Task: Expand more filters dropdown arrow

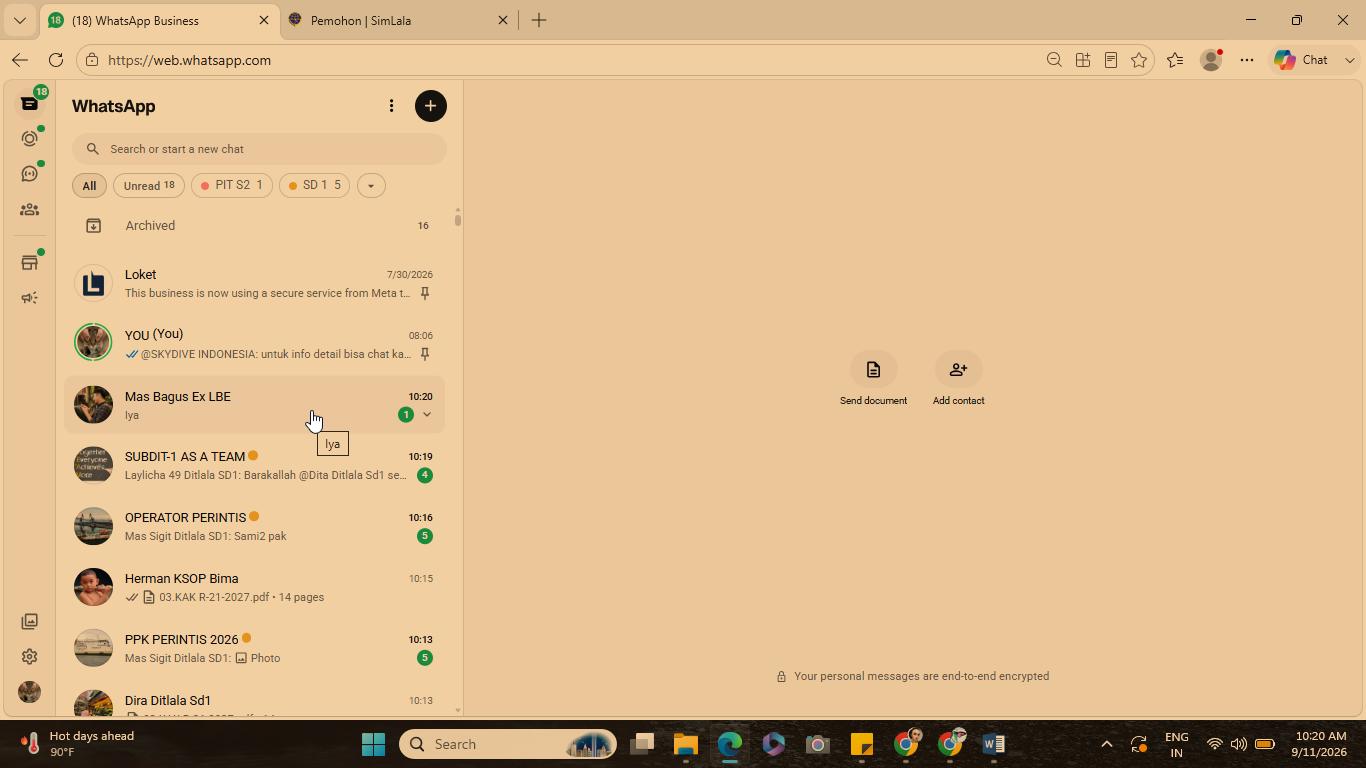Action: tap(371, 185)
